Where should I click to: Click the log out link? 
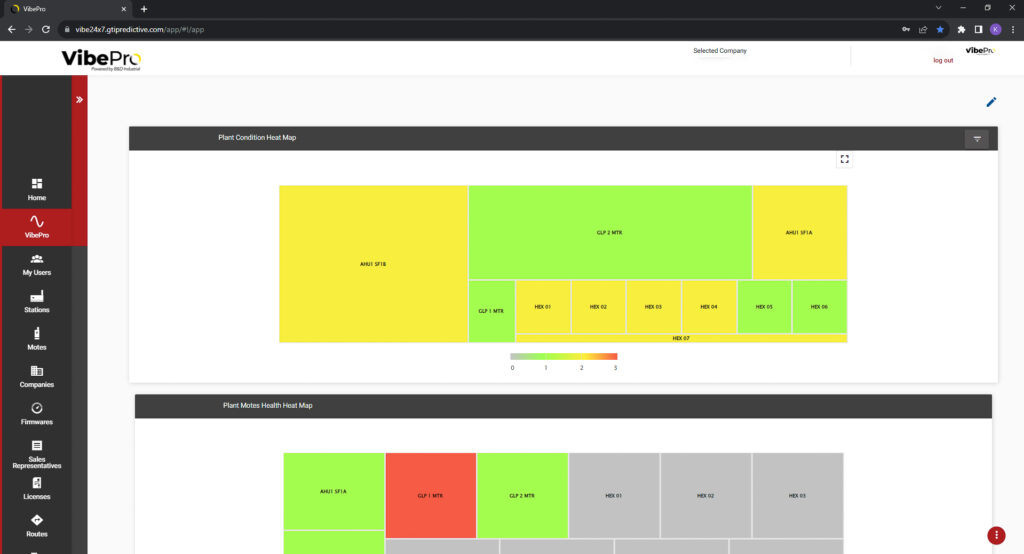point(943,60)
